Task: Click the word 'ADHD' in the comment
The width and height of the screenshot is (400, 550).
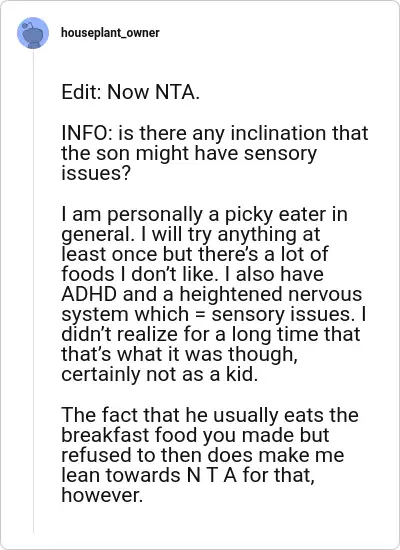Action: point(89,294)
